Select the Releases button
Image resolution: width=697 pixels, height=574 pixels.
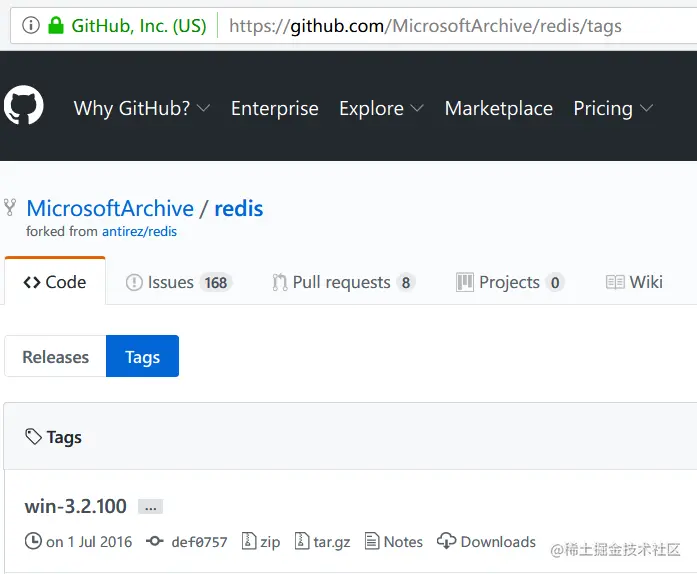(56, 357)
